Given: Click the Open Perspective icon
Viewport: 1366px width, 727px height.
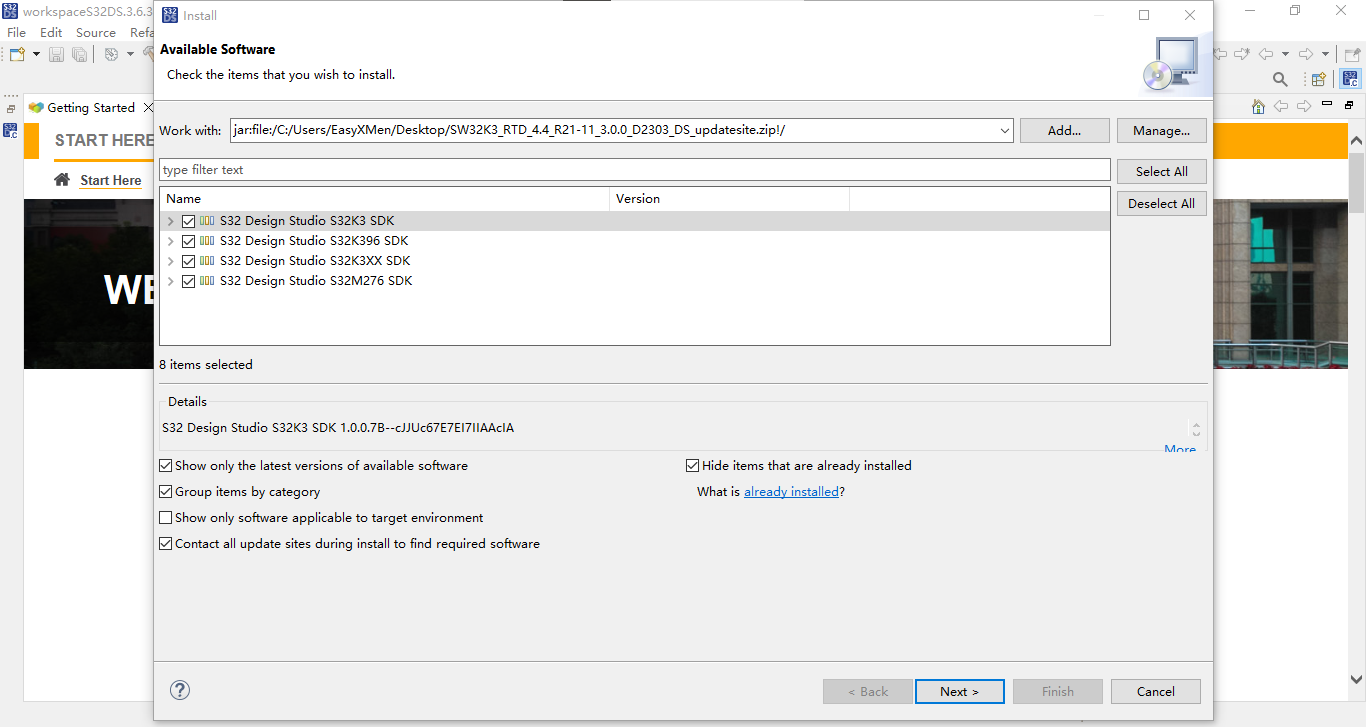Looking at the screenshot, I should click(1319, 79).
